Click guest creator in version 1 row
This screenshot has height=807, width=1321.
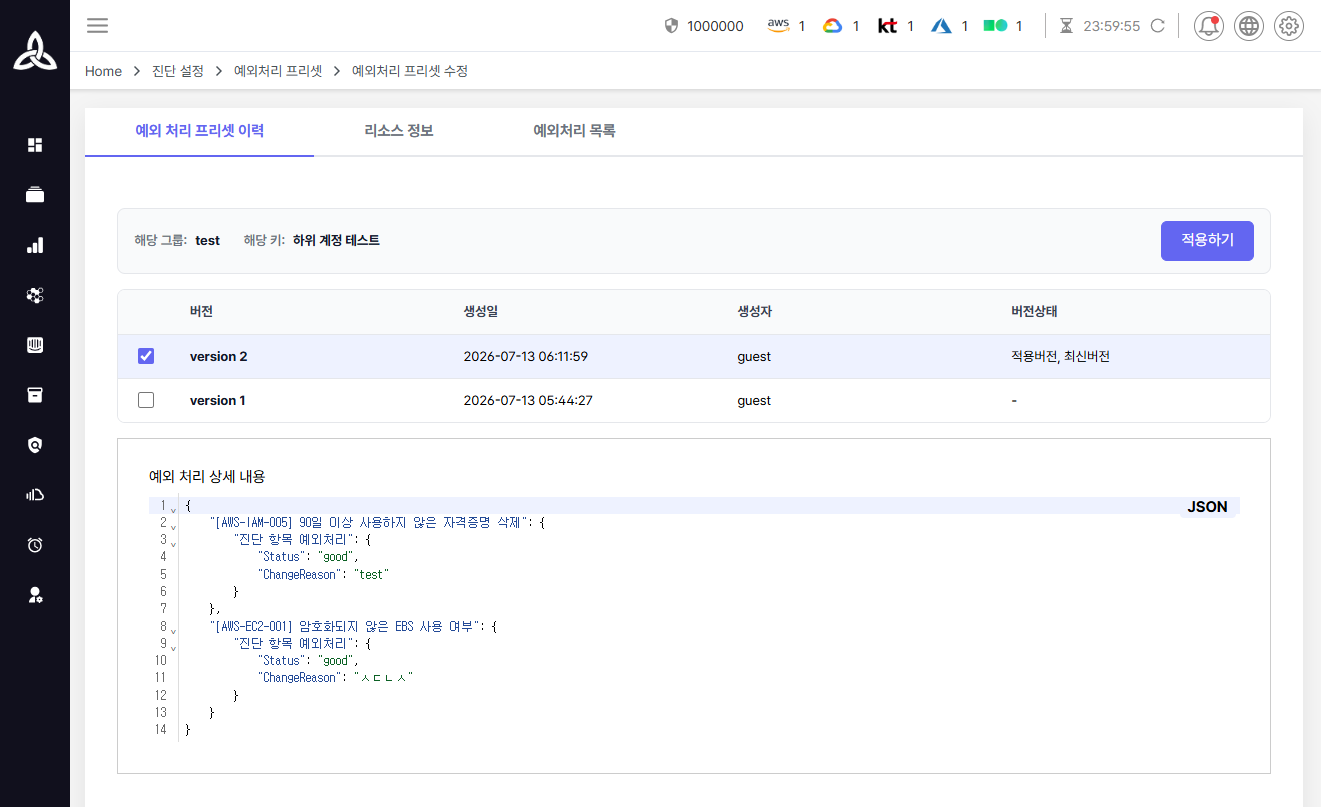754,400
